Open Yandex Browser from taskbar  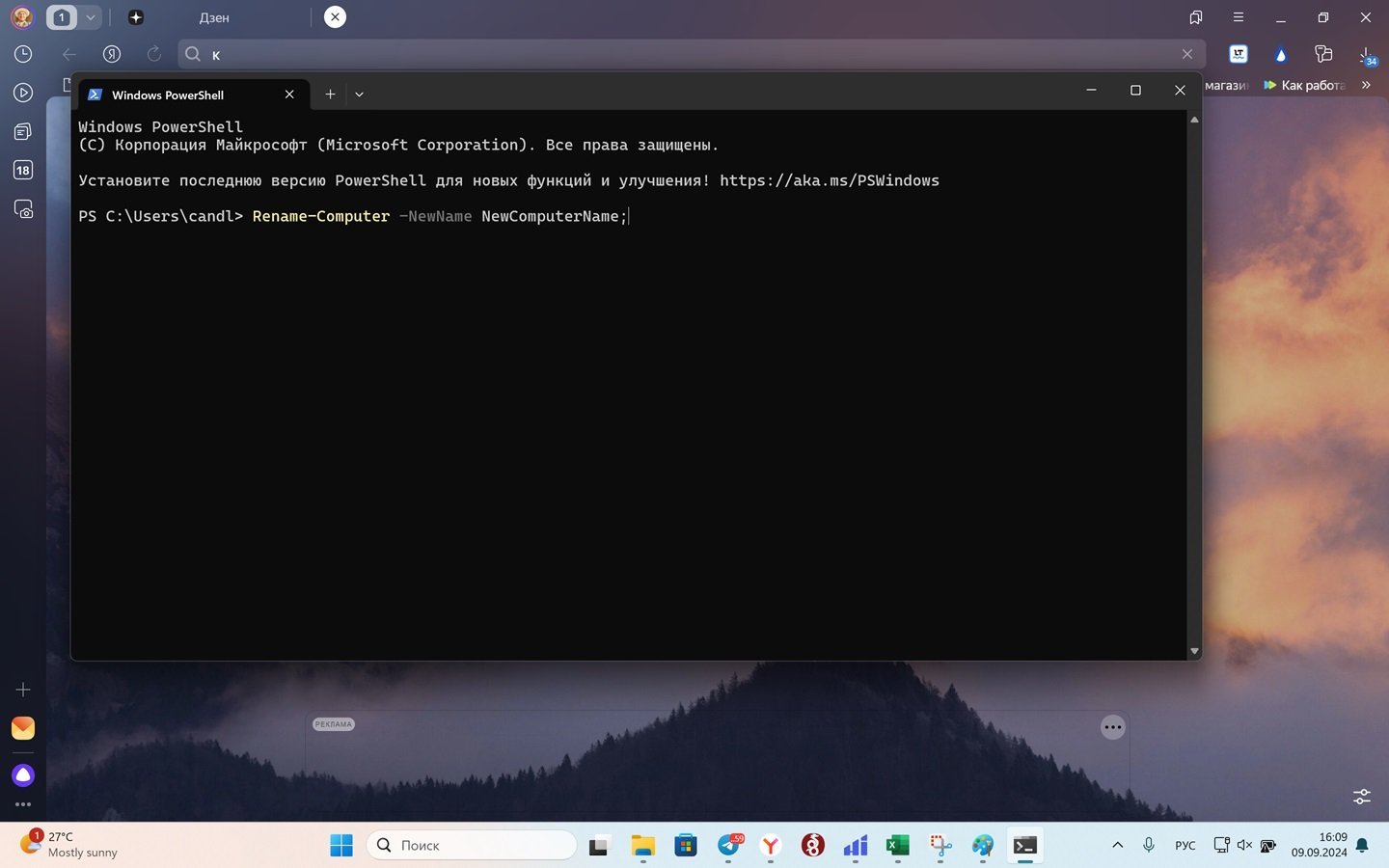(771, 846)
